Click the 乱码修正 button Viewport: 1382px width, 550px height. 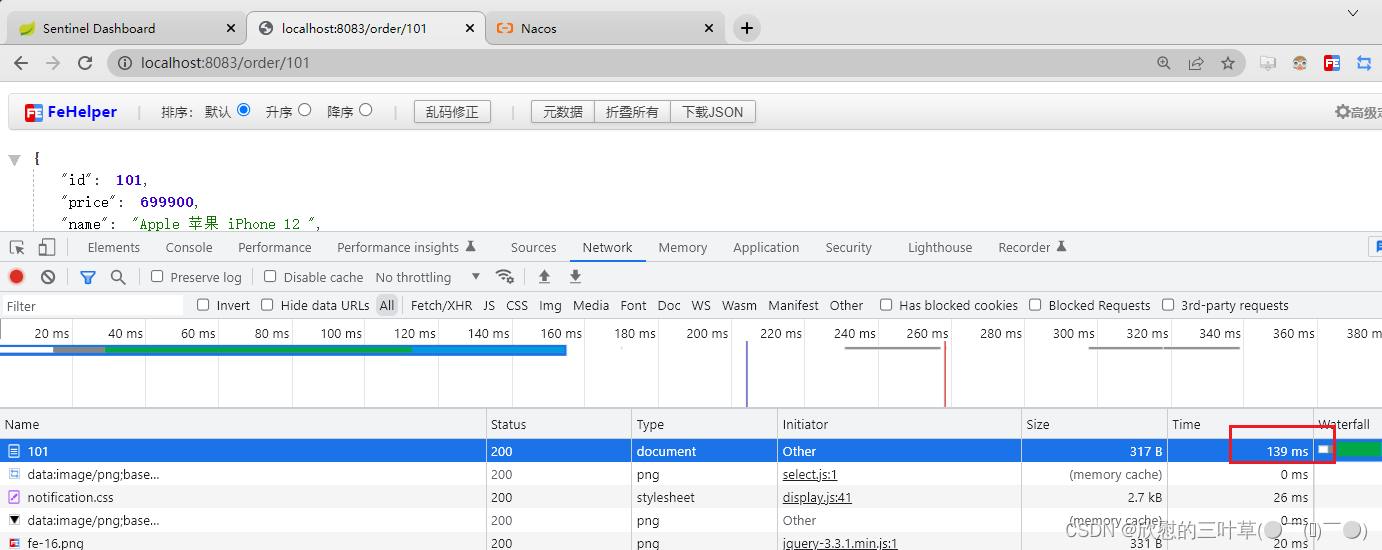(452, 112)
